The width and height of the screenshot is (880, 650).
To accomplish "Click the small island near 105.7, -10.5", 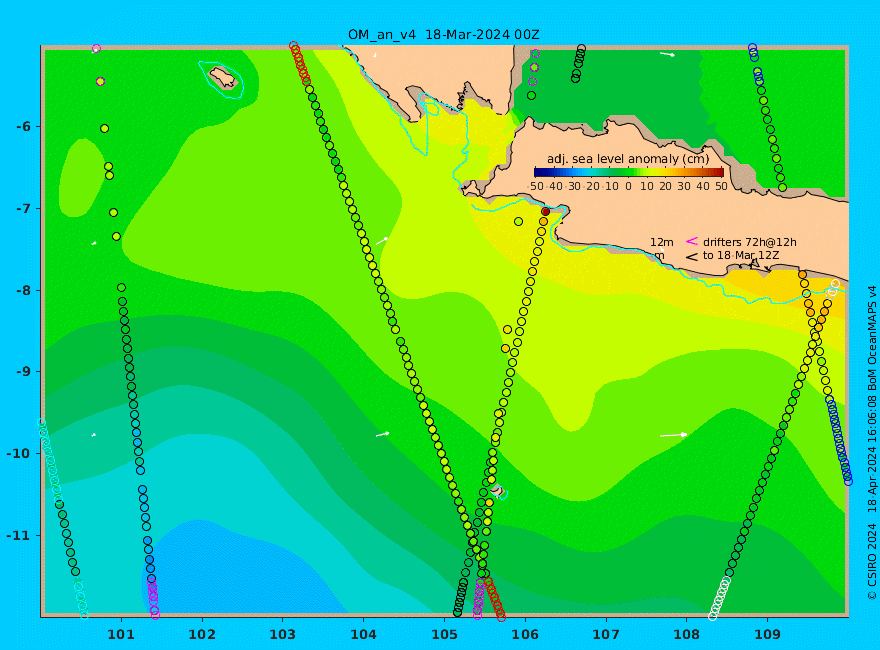I will [x=498, y=491].
